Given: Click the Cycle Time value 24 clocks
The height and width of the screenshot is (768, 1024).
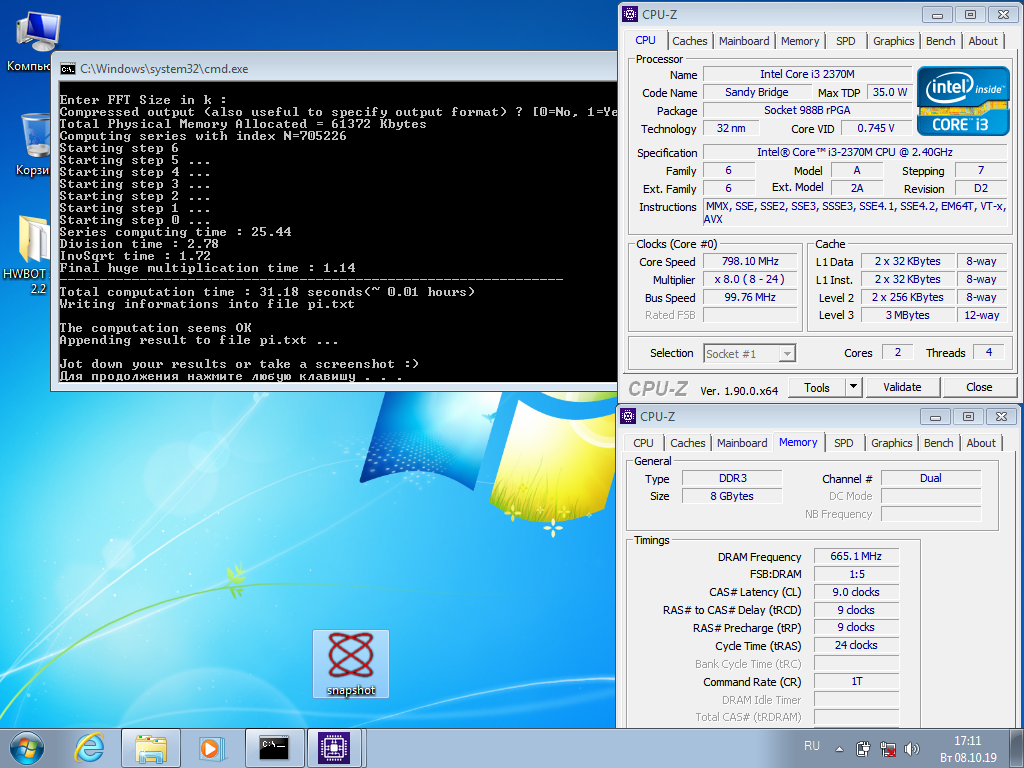Looking at the screenshot, I should (x=856, y=645).
